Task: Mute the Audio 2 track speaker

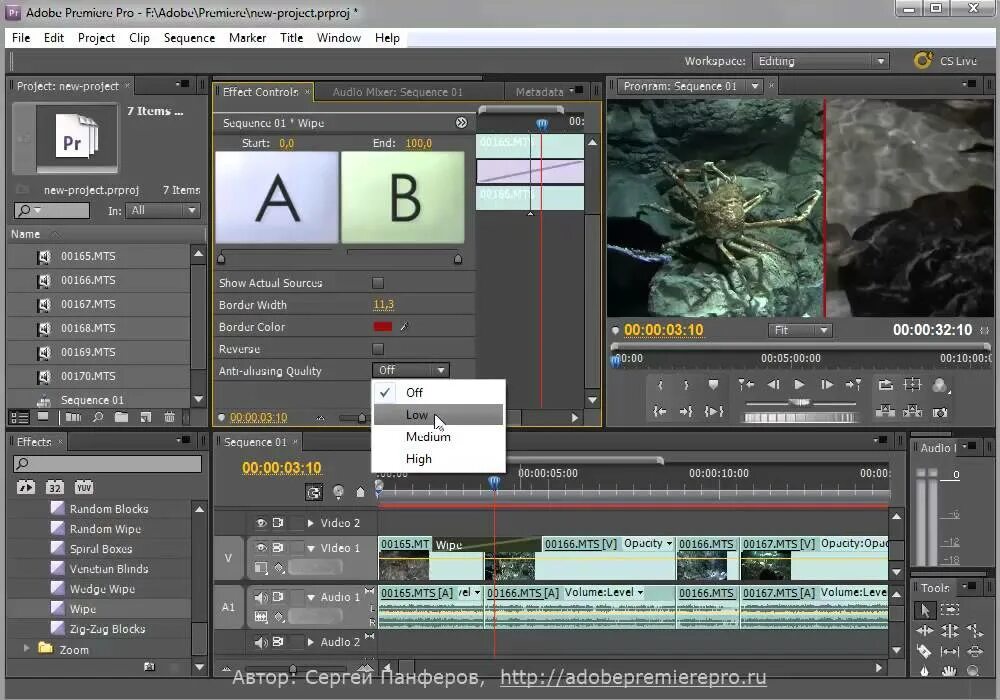Action: (261, 642)
